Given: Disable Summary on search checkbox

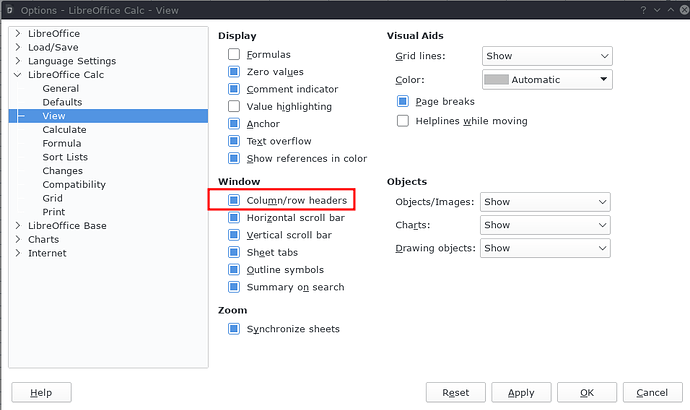Looking at the screenshot, I should pos(234,287).
